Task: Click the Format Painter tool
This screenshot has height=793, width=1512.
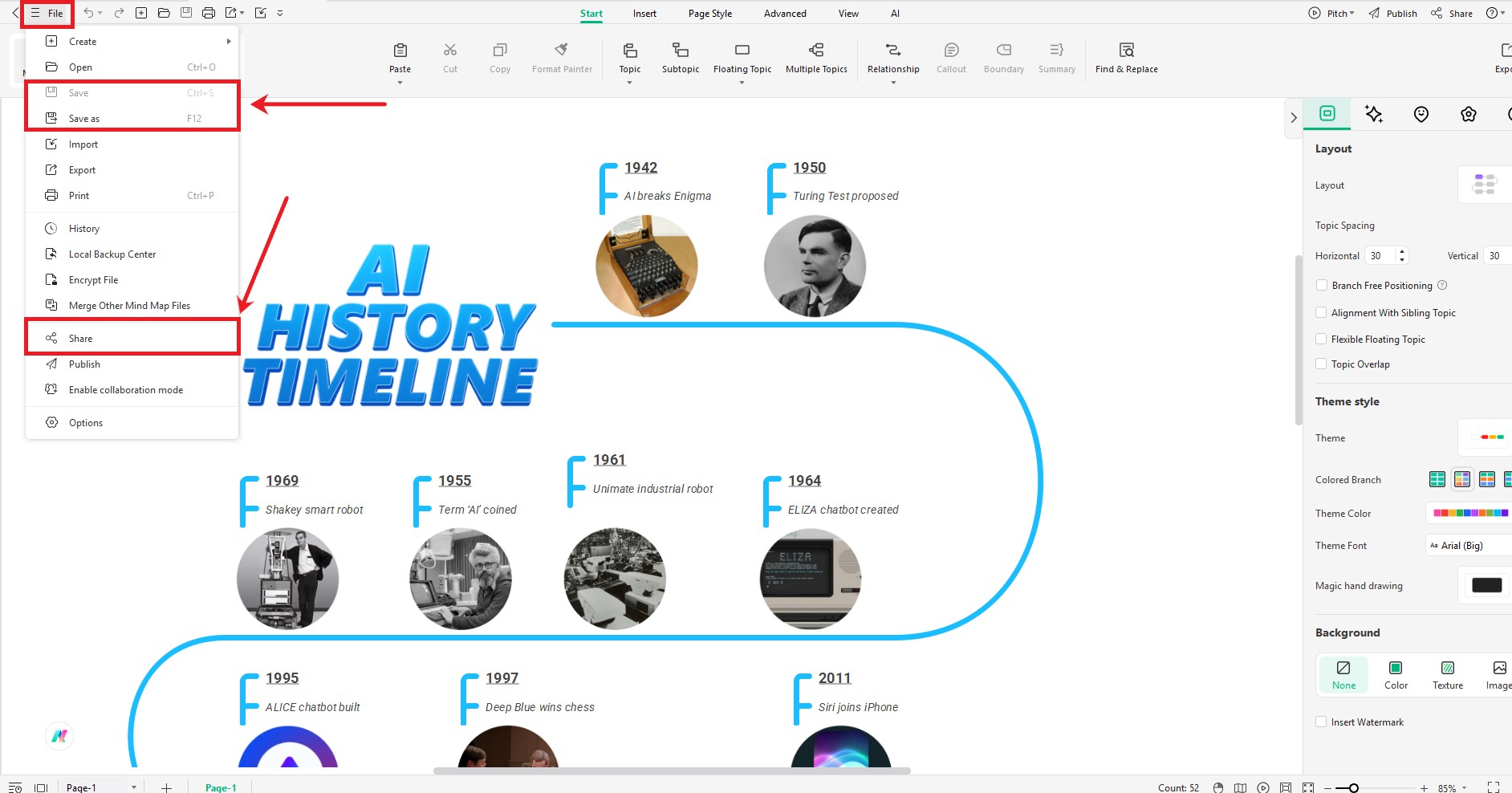Action: click(x=562, y=58)
